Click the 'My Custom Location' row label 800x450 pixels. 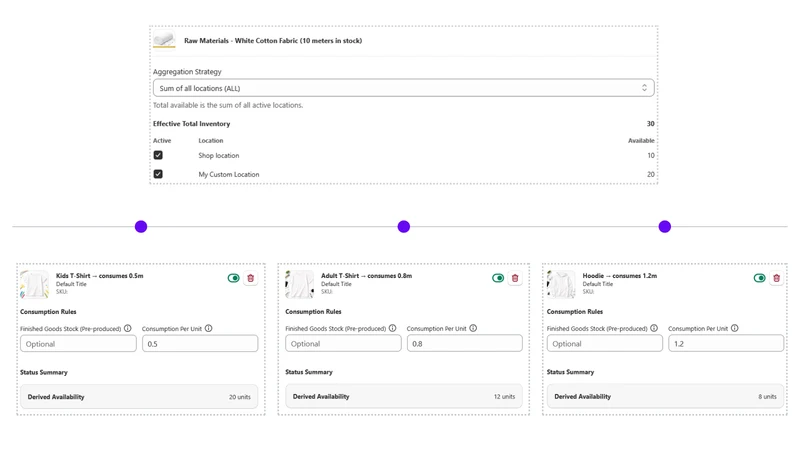(x=229, y=174)
